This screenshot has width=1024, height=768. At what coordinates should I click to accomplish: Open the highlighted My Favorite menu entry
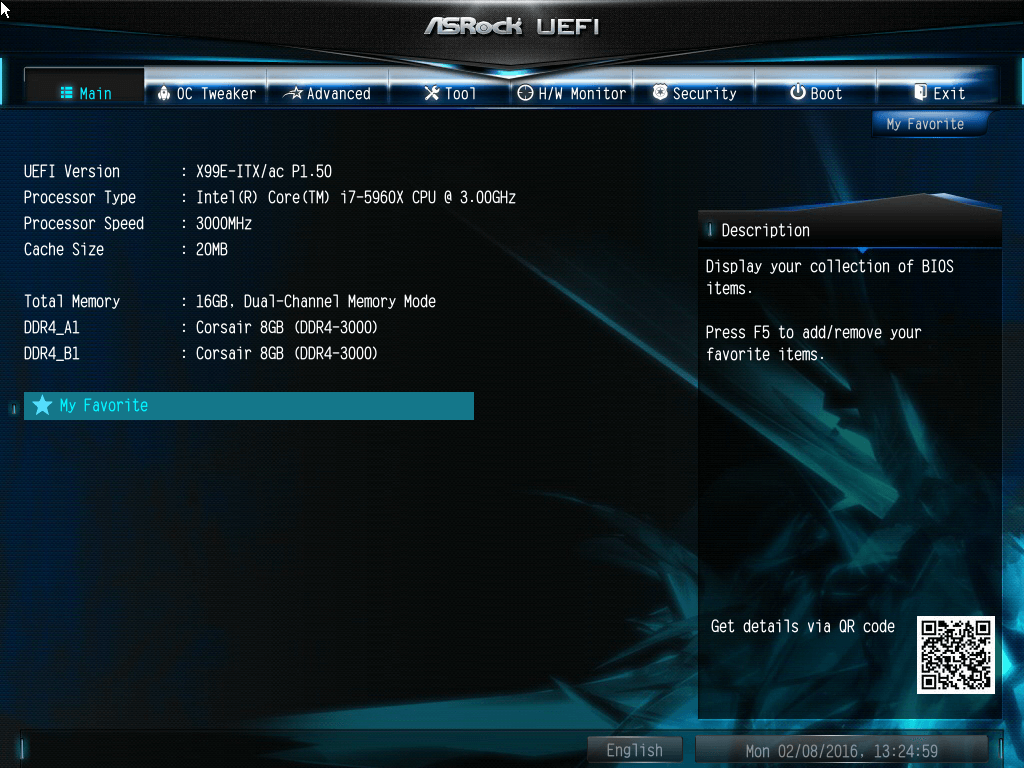(x=248, y=405)
